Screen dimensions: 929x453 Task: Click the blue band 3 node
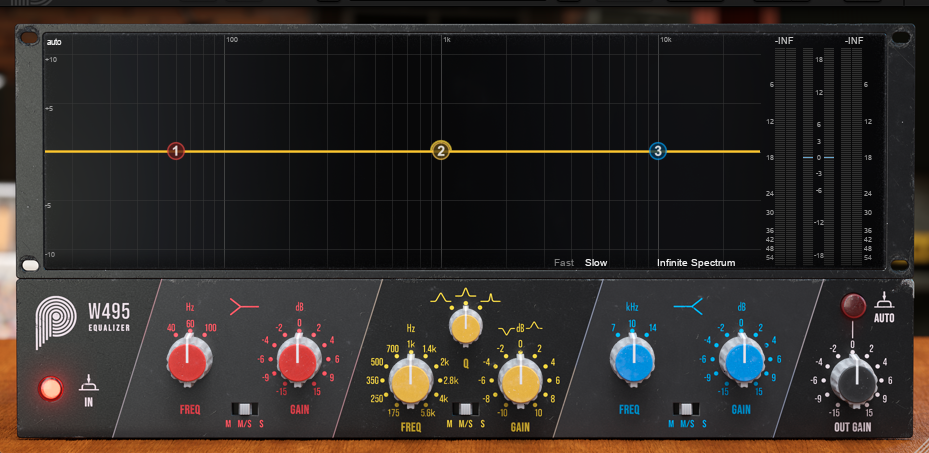[657, 151]
